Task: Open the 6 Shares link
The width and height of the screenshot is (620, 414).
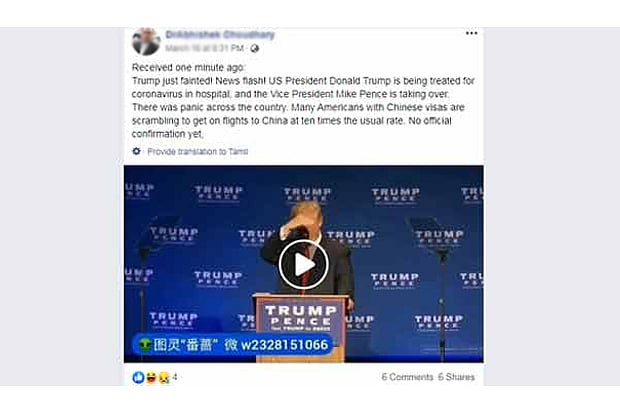Action: click(x=456, y=377)
